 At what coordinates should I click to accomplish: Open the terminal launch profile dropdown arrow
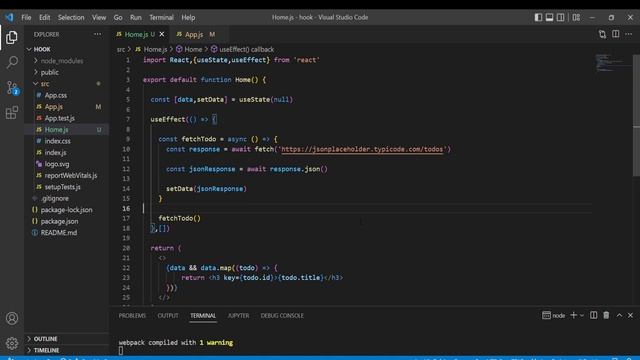[x=582, y=315]
